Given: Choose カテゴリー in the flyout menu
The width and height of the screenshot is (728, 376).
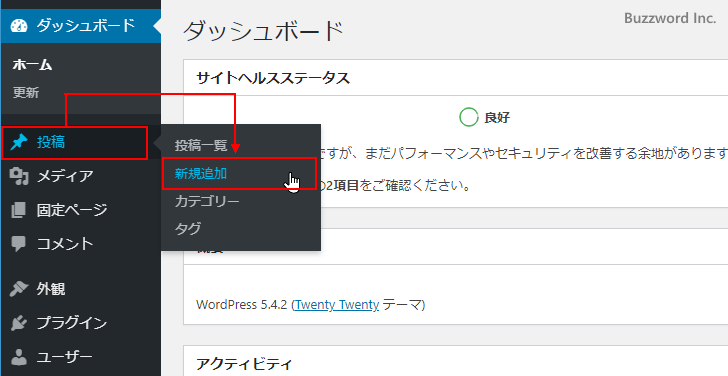Looking at the screenshot, I should pyautogui.click(x=207, y=201).
